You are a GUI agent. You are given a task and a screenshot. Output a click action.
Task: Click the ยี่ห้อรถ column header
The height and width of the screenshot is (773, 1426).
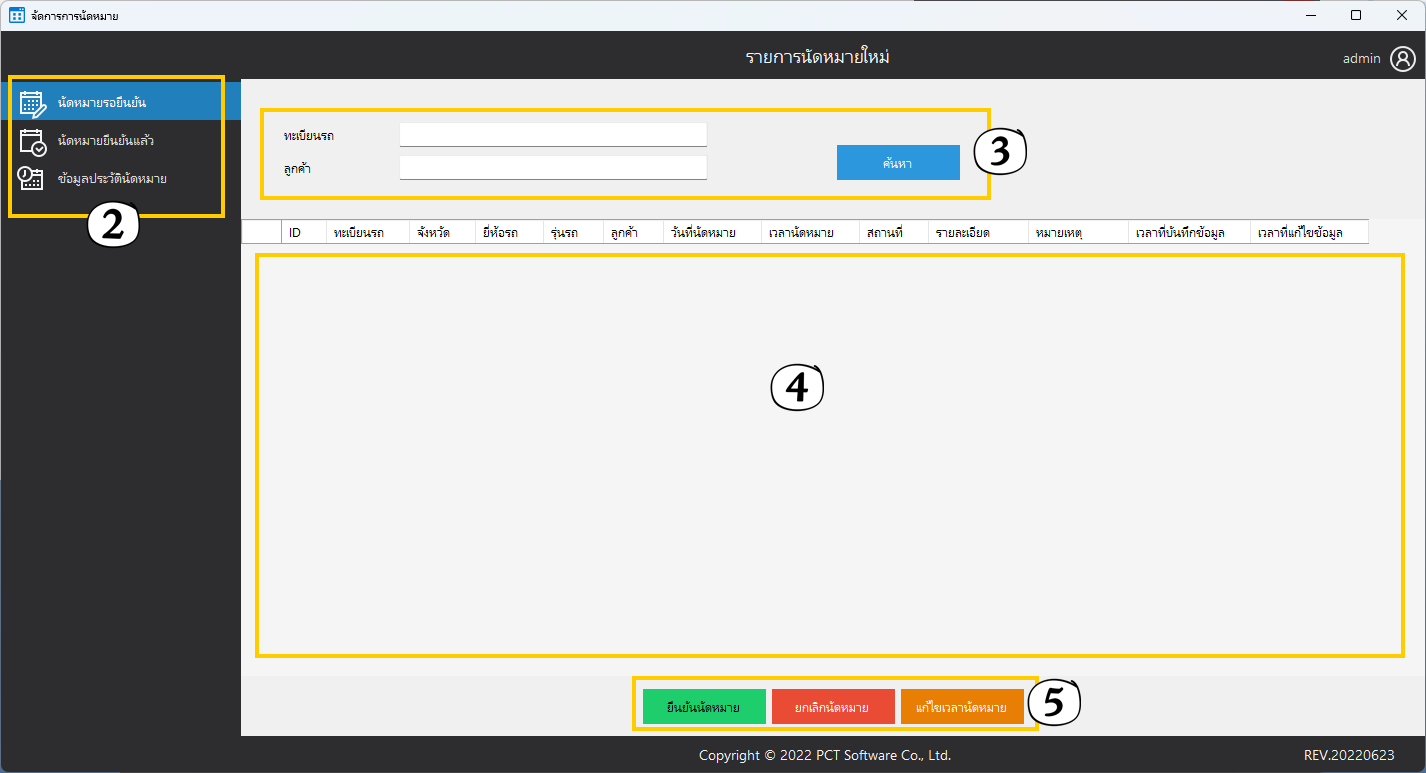click(x=500, y=232)
